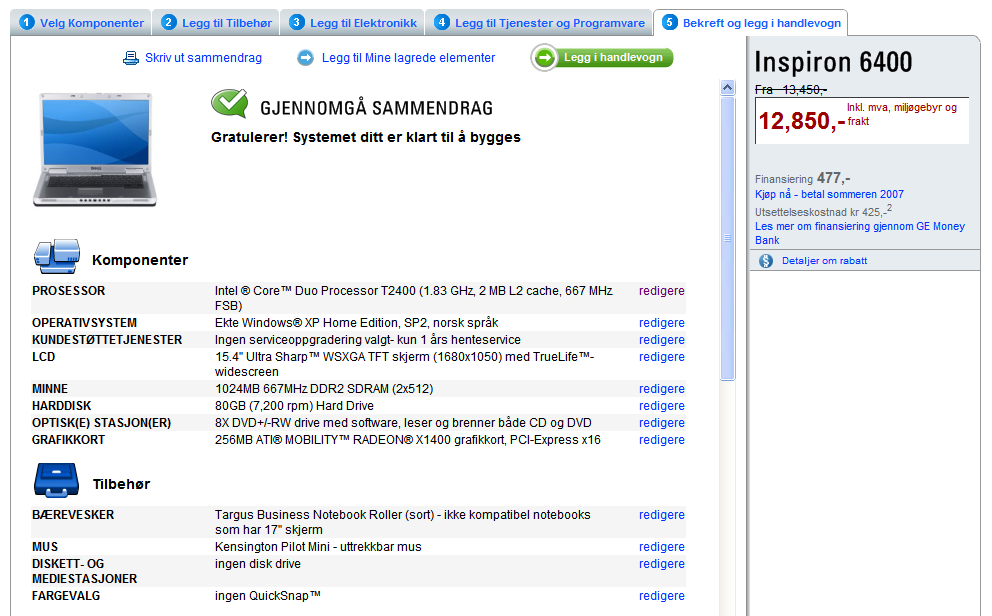992x616 pixels.
Task: Click redigere for BÆREVESKER
Action: [661, 515]
